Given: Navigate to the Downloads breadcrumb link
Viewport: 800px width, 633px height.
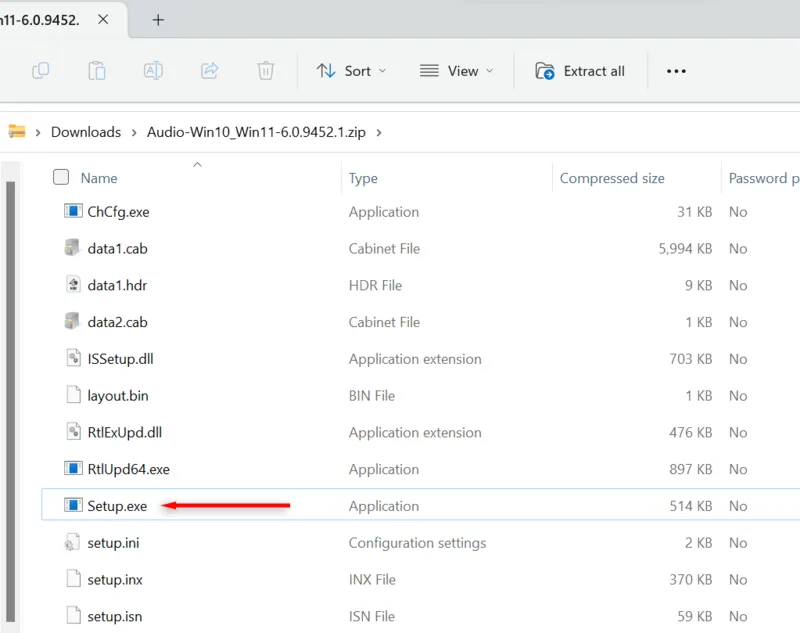Looking at the screenshot, I should coord(86,131).
